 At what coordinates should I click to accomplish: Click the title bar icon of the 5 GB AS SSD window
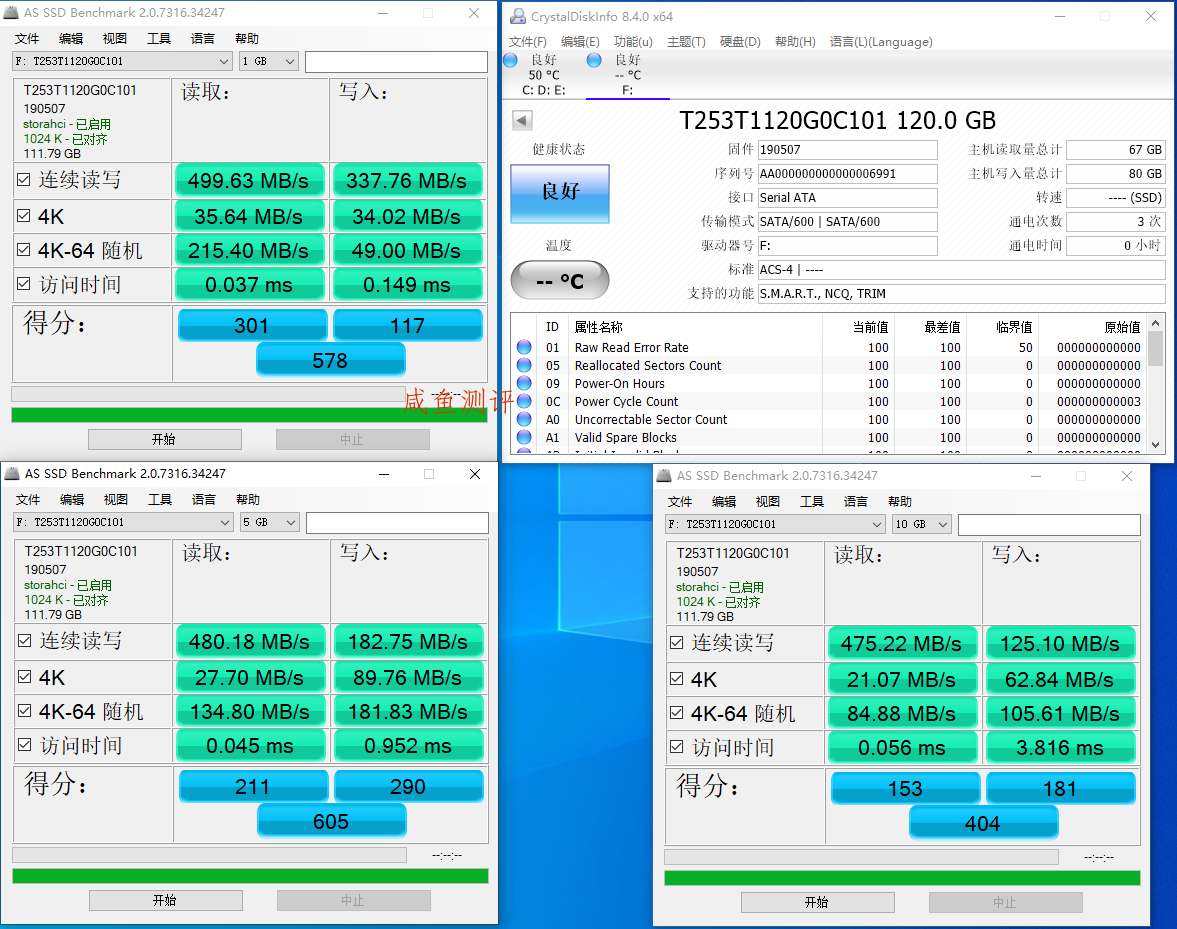click(x=12, y=474)
